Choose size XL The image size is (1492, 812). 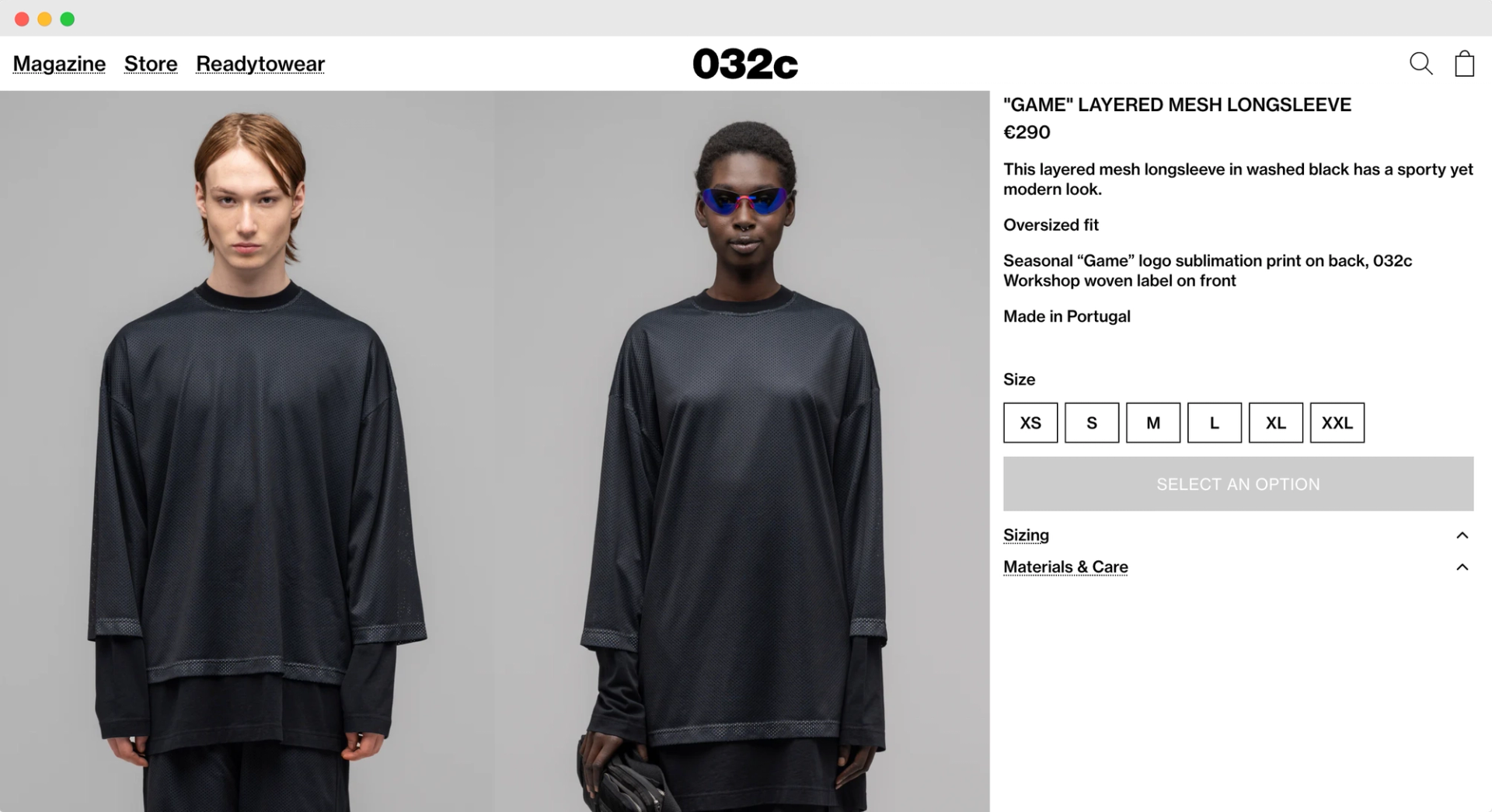[x=1276, y=423]
